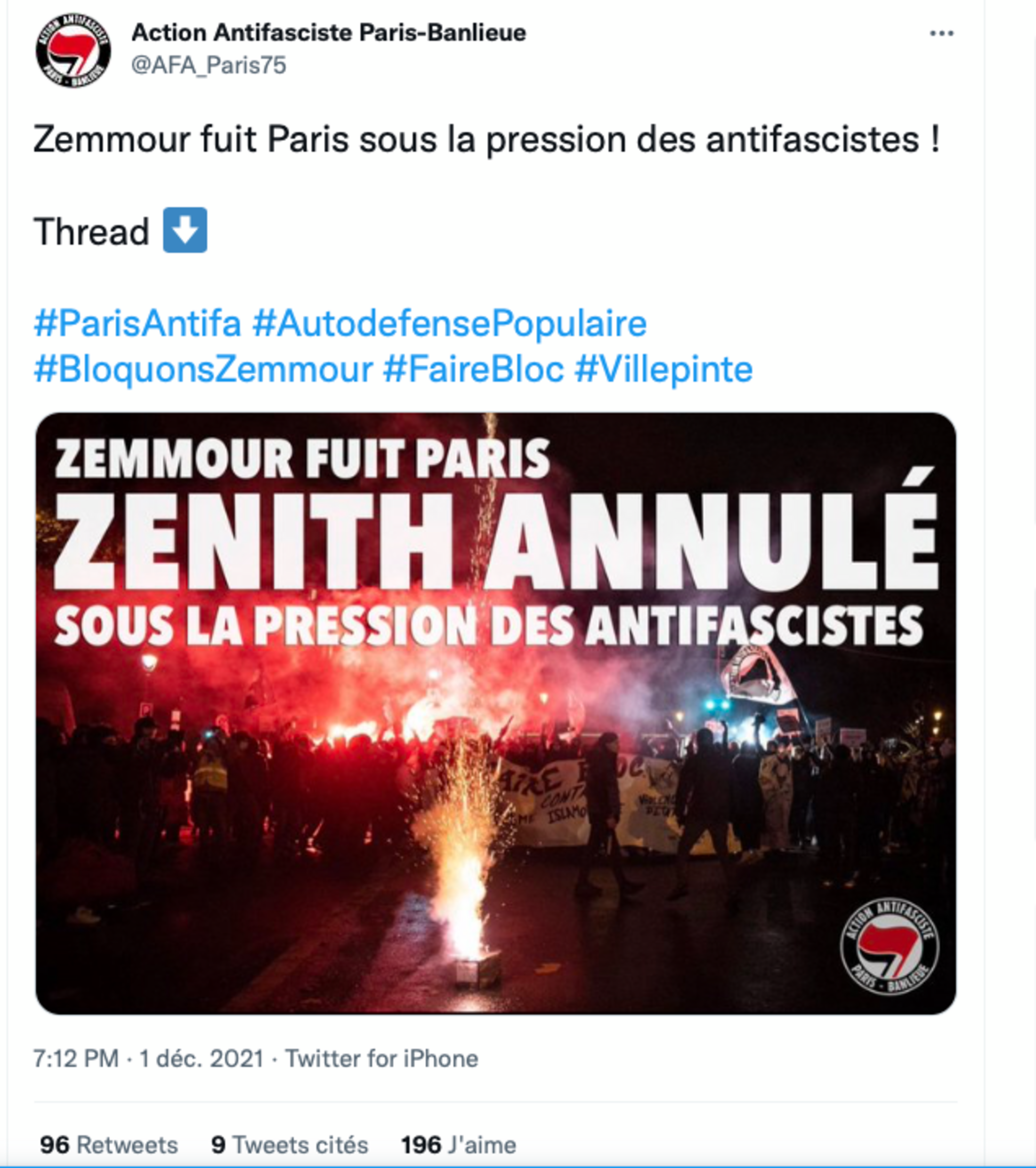Click the antifa logo in the photo's corner
The image size is (1036, 1168).
coord(889,946)
